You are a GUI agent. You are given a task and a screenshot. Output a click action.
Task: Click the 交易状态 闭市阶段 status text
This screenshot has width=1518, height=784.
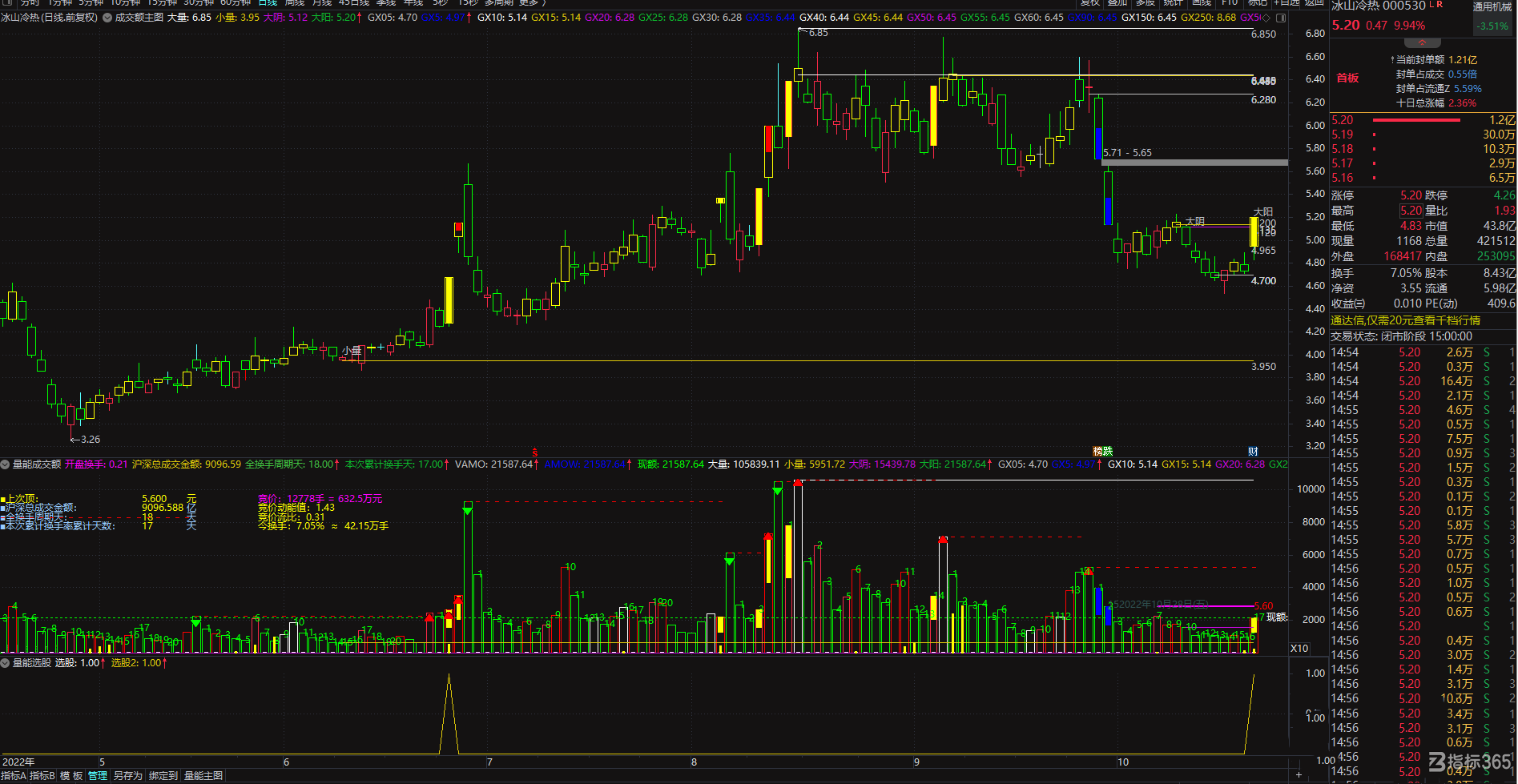point(1401,336)
